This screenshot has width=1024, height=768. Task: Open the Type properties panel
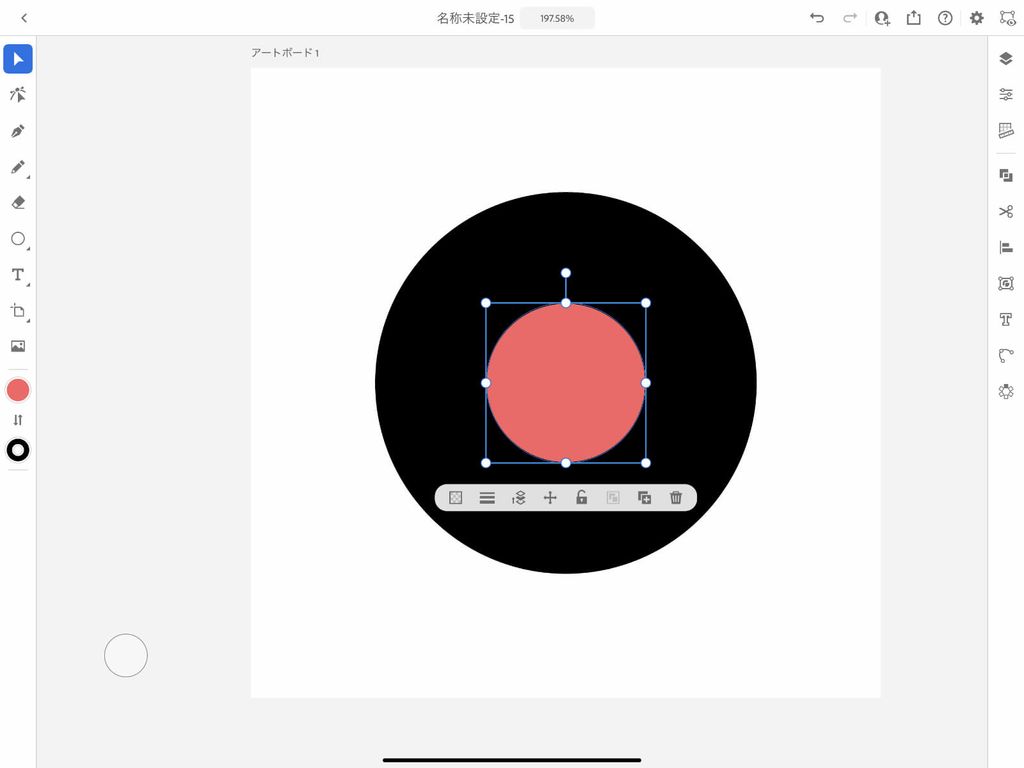pos(1006,319)
